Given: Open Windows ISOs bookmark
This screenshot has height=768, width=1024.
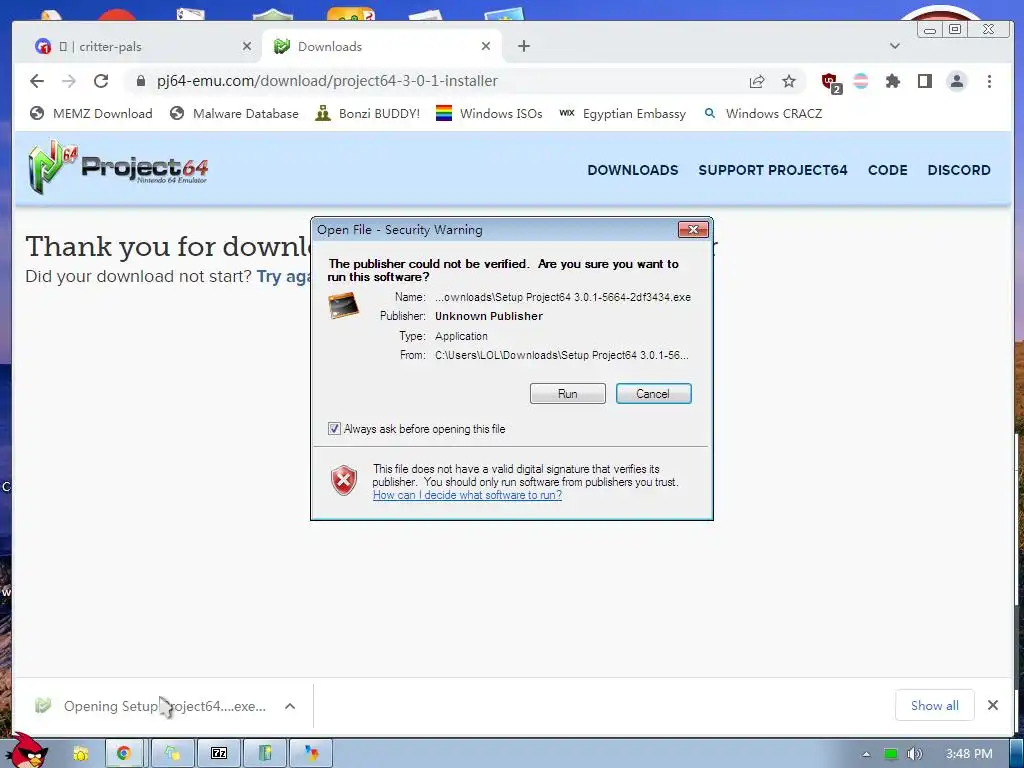Looking at the screenshot, I should 489,114.
